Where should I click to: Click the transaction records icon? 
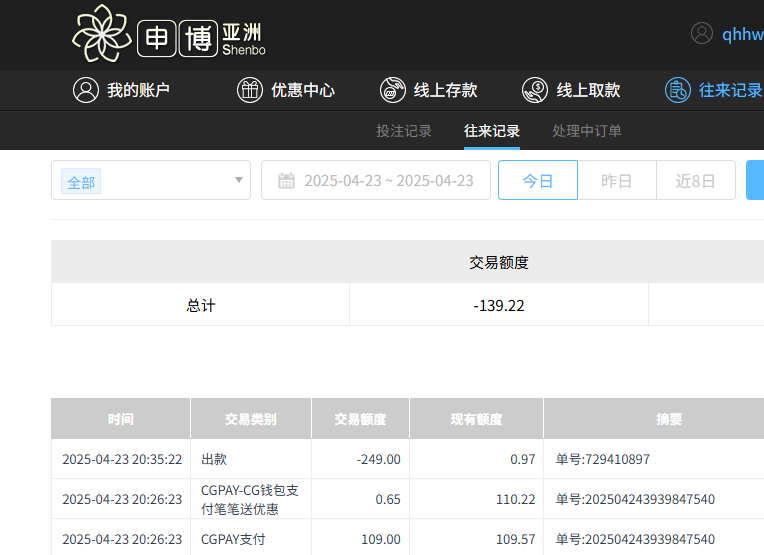pyautogui.click(x=678, y=90)
